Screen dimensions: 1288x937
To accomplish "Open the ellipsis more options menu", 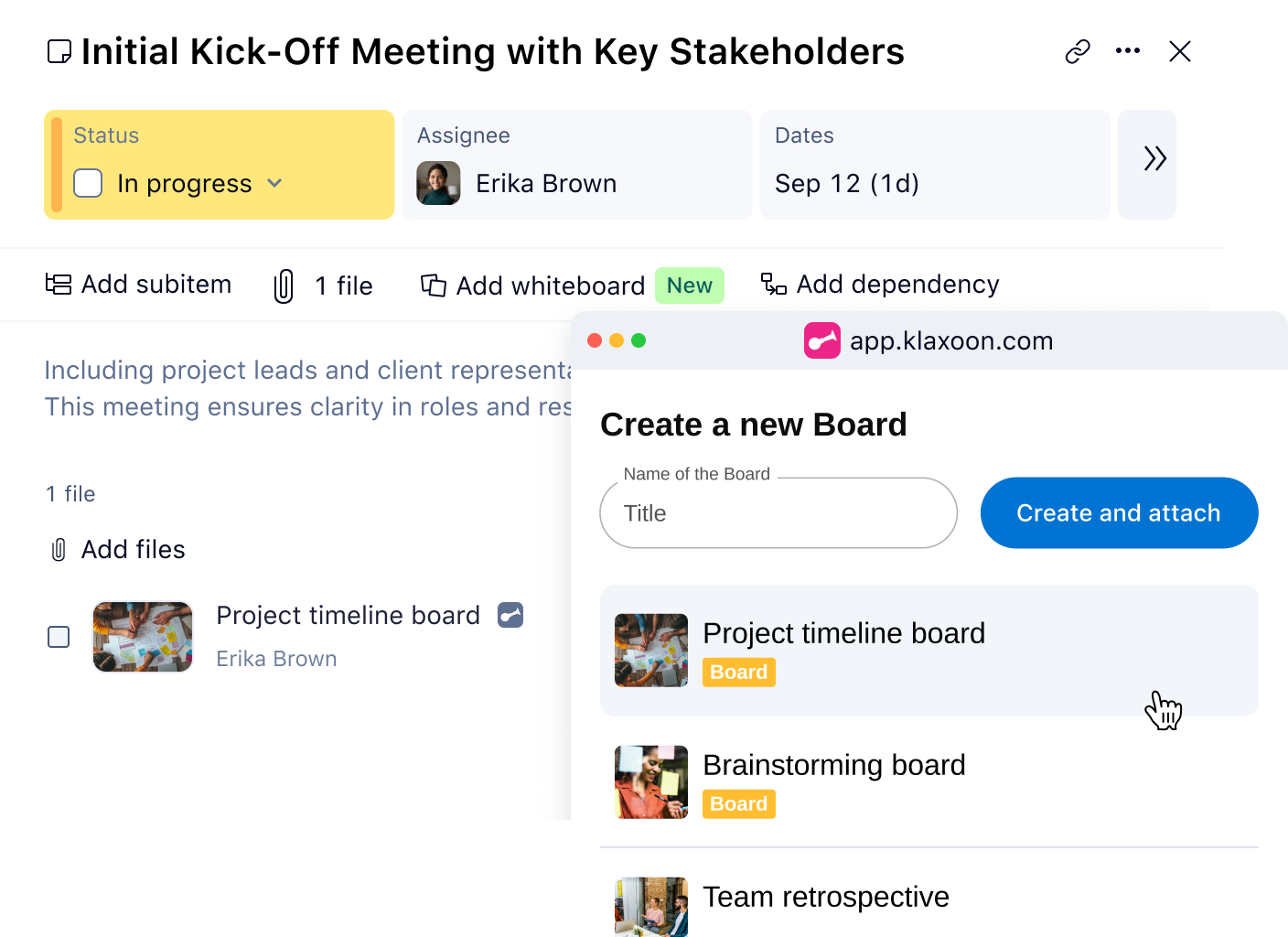I will (1128, 51).
